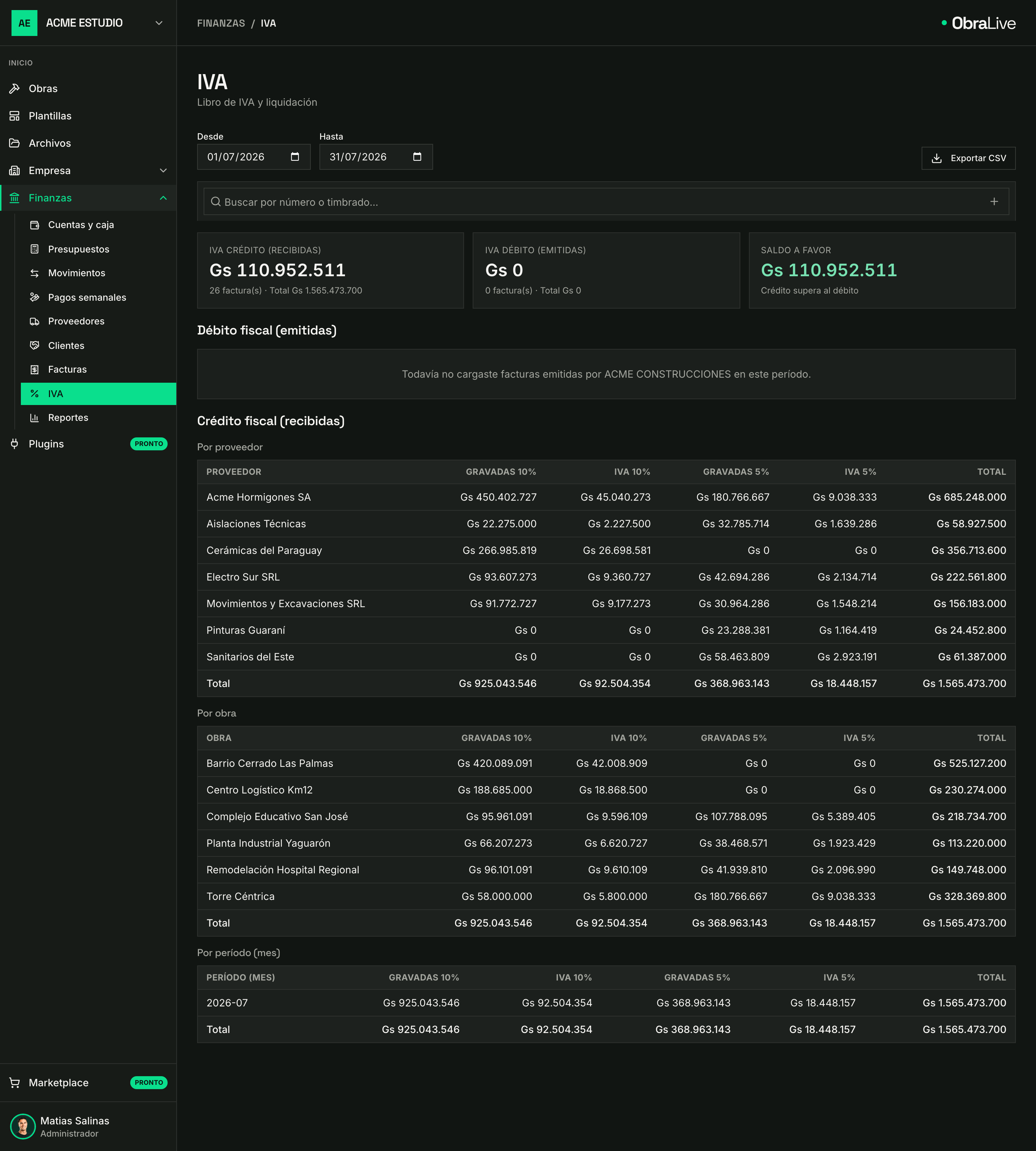
Task: Click the plus icon in search bar
Action: click(994, 201)
